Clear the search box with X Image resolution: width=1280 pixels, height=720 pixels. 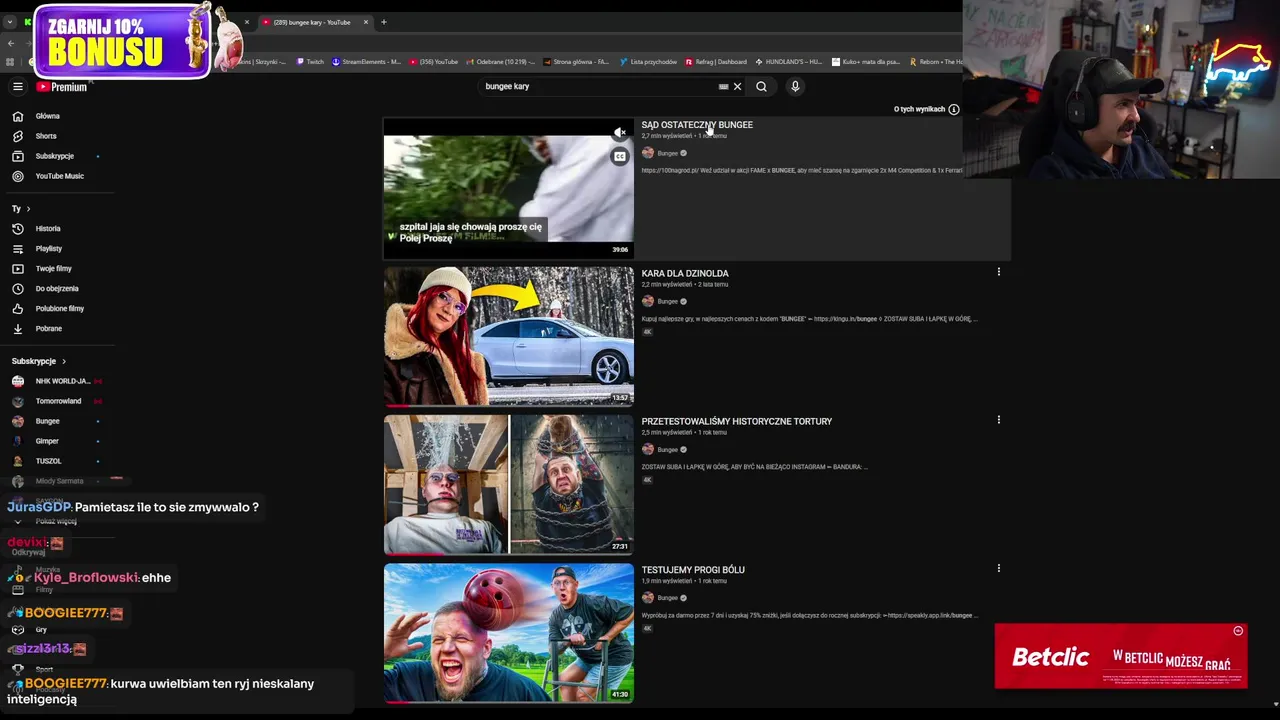point(738,87)
